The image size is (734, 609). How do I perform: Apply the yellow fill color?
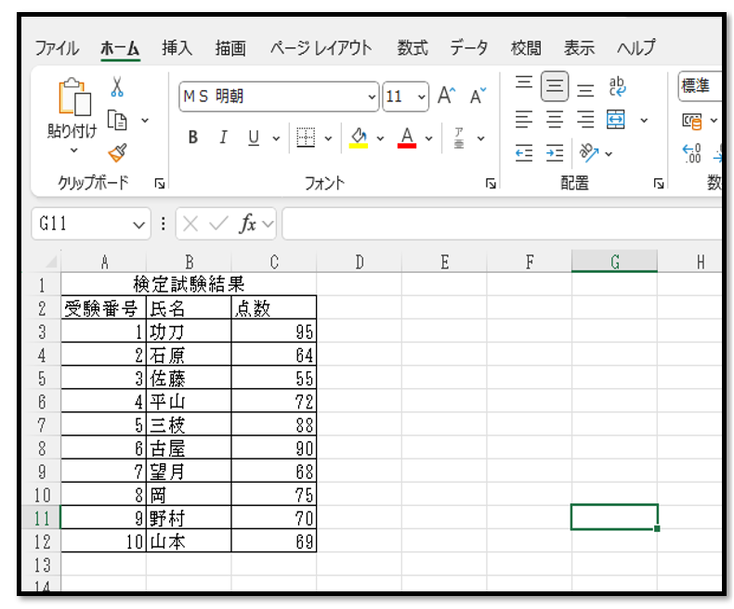359,138
